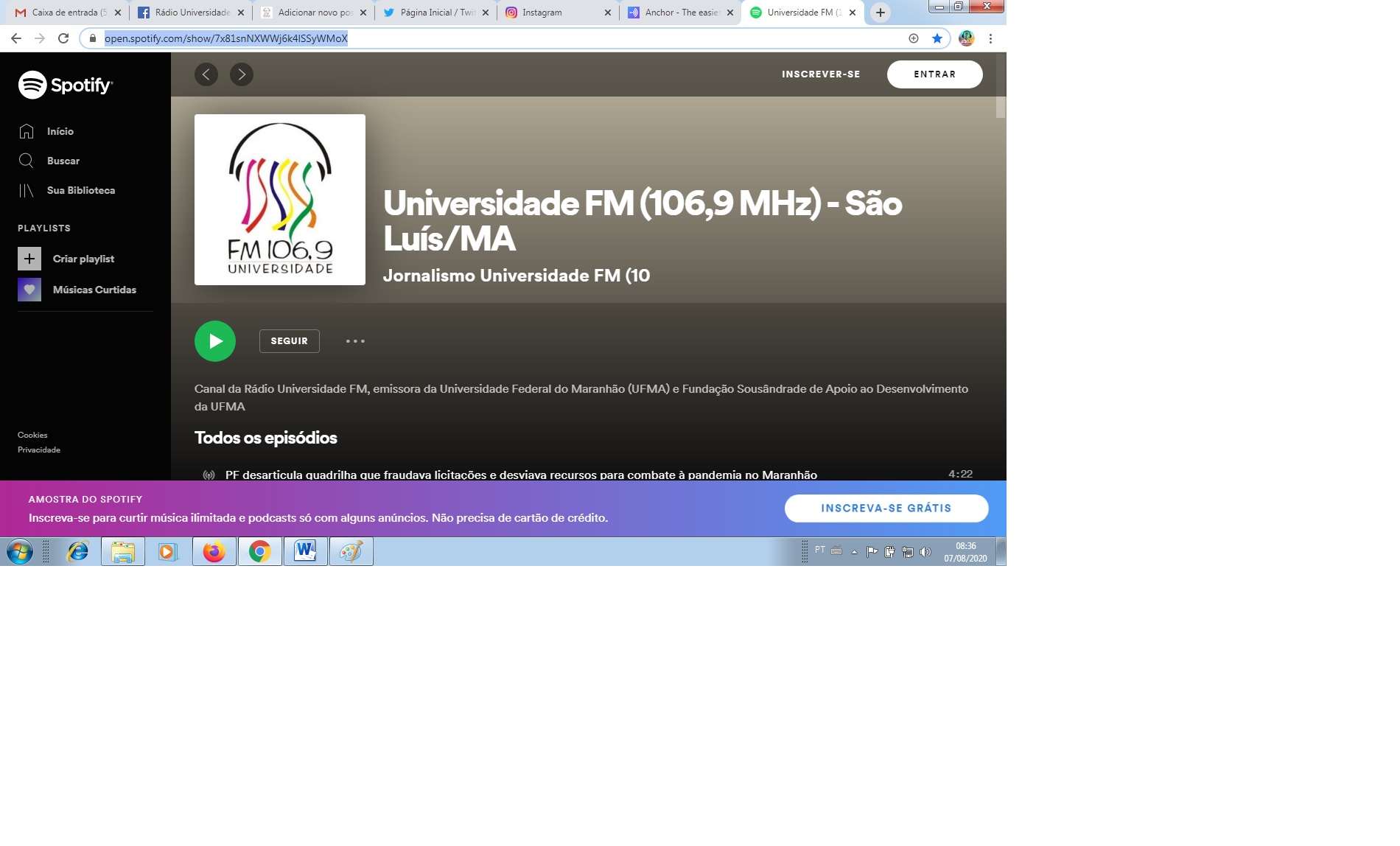The width and height of the screenshot is (1400, 846).
Task: Go back with Spotify's left arrow
Action: 206,74
